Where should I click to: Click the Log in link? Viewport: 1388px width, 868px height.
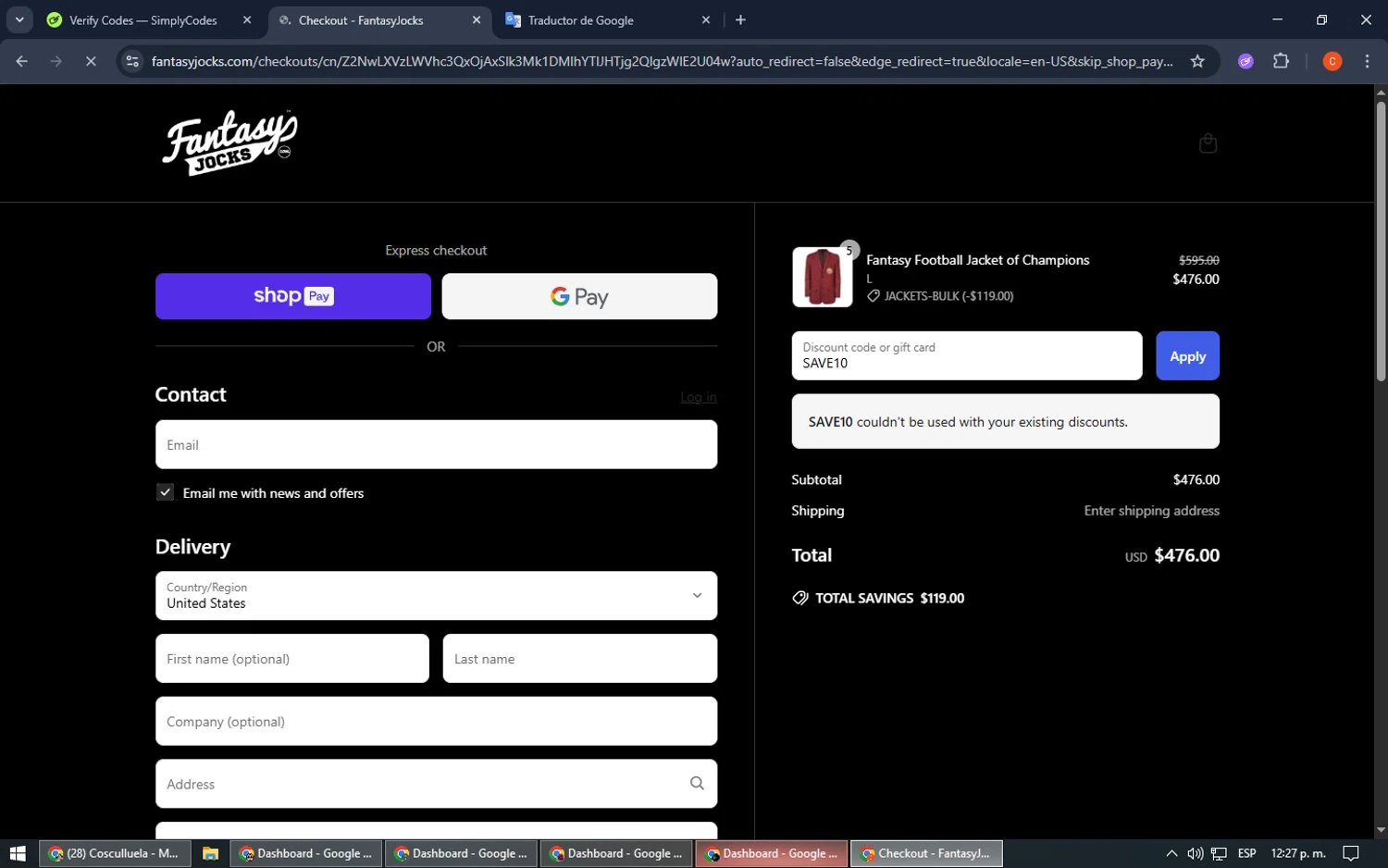pos(699,397)
